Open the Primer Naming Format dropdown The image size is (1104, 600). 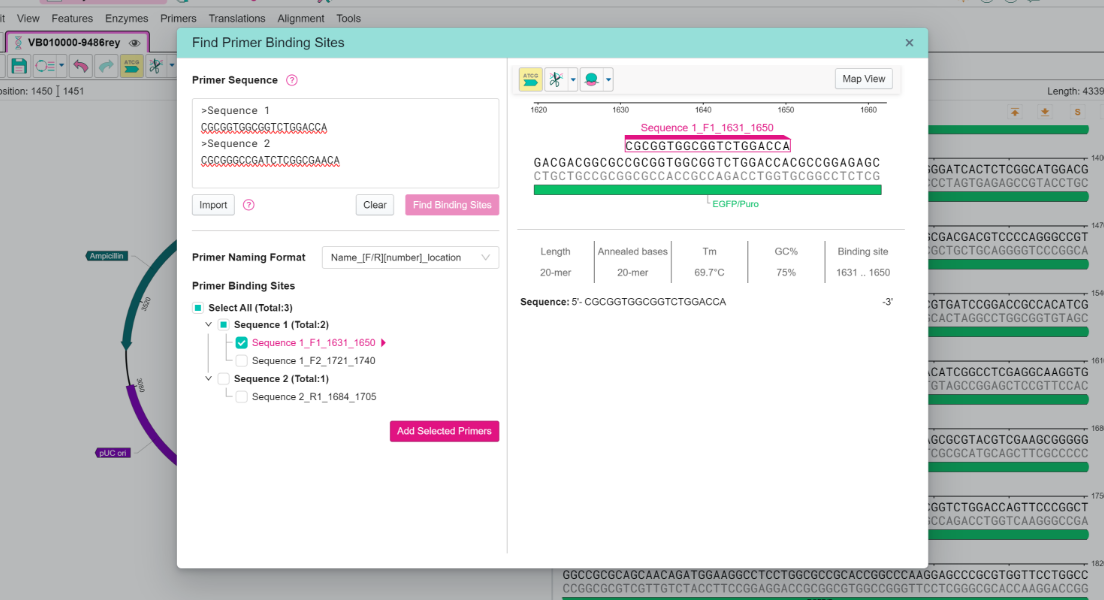pyautogui.click(x=410, y=258)
